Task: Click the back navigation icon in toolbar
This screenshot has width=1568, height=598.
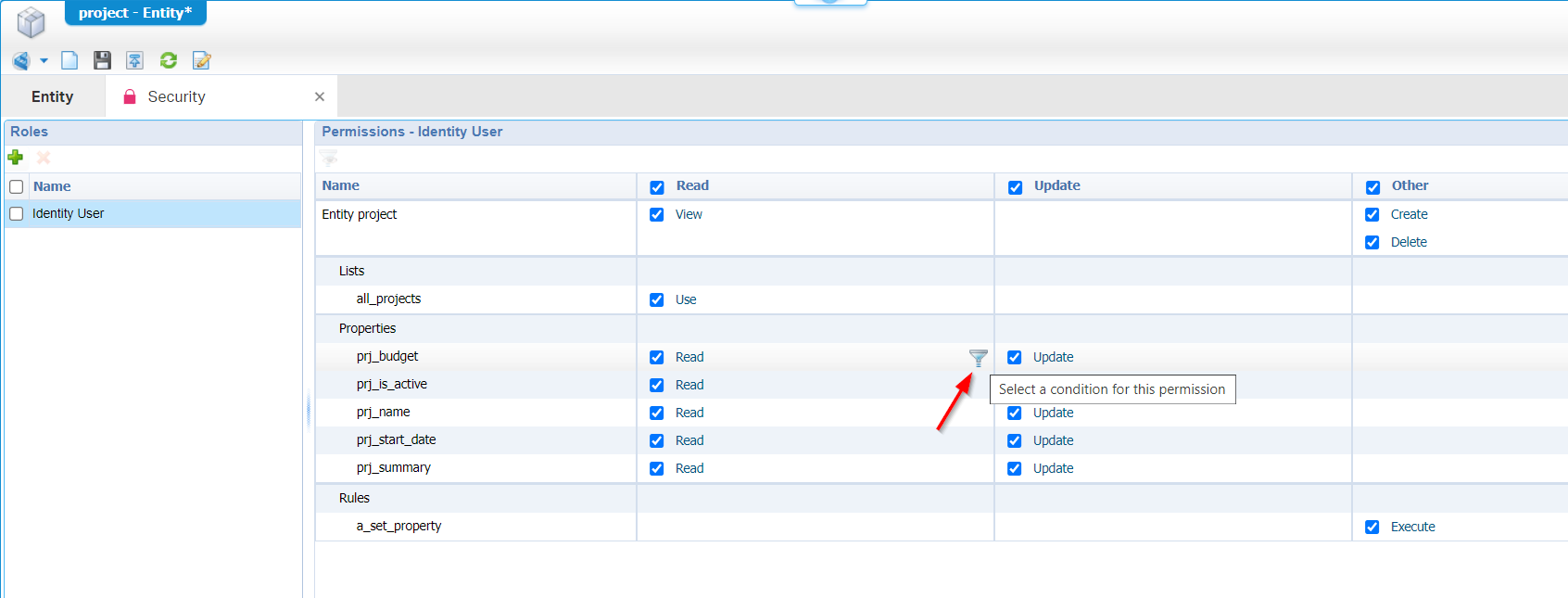Action: pyautogui.click(x=20, y=61)
